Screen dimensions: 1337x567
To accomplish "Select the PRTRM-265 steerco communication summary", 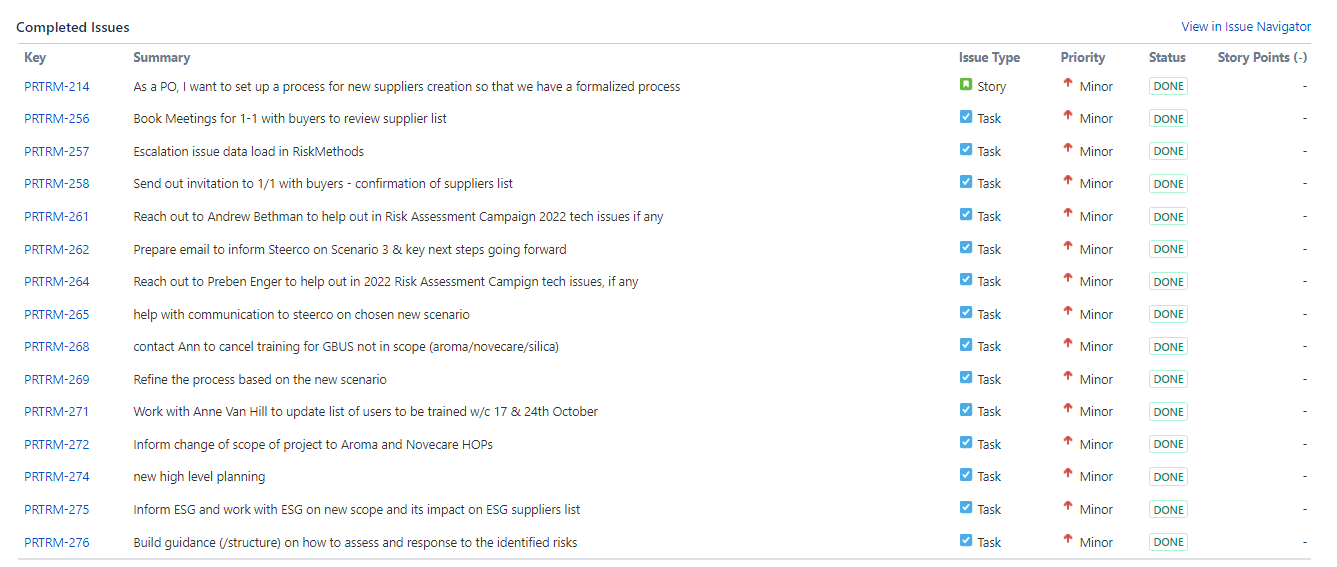I will pyautogui.click(x=301, y=314).
